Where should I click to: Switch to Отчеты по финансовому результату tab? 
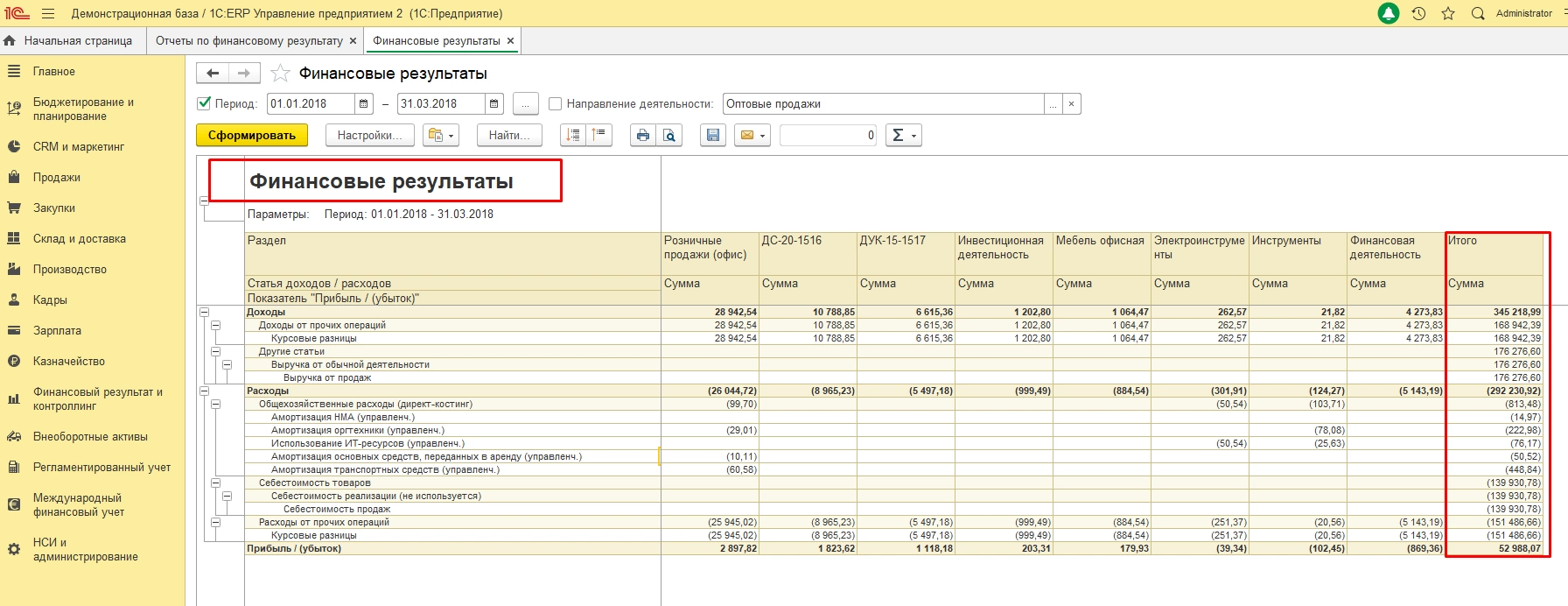249,41
